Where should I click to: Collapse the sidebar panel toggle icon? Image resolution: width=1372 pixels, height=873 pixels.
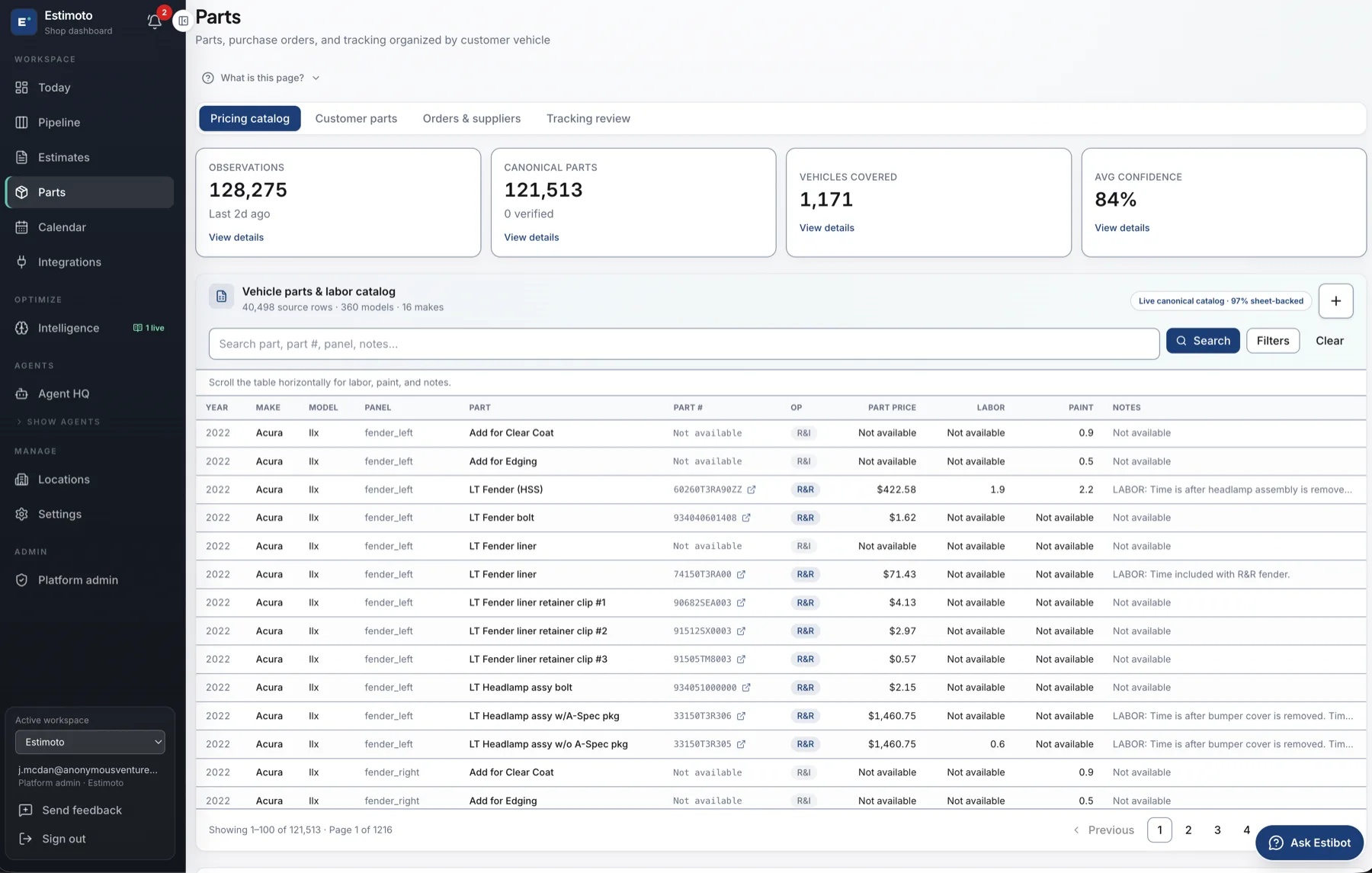[x=183, y=21]
